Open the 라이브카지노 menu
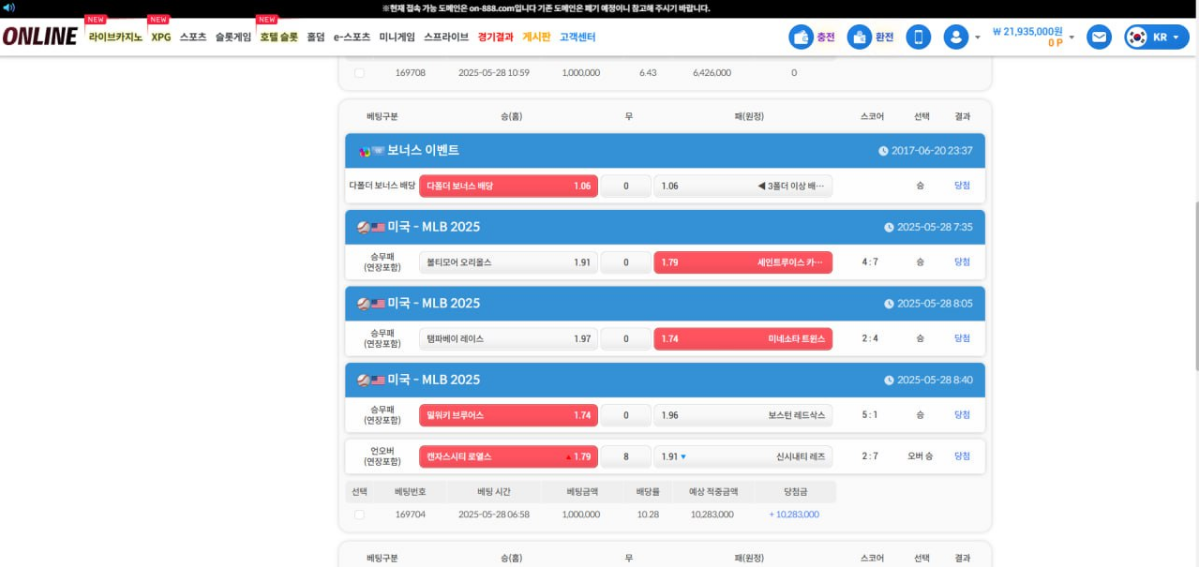The height and width of the screenshot is (587, 1204). [115, 37]
